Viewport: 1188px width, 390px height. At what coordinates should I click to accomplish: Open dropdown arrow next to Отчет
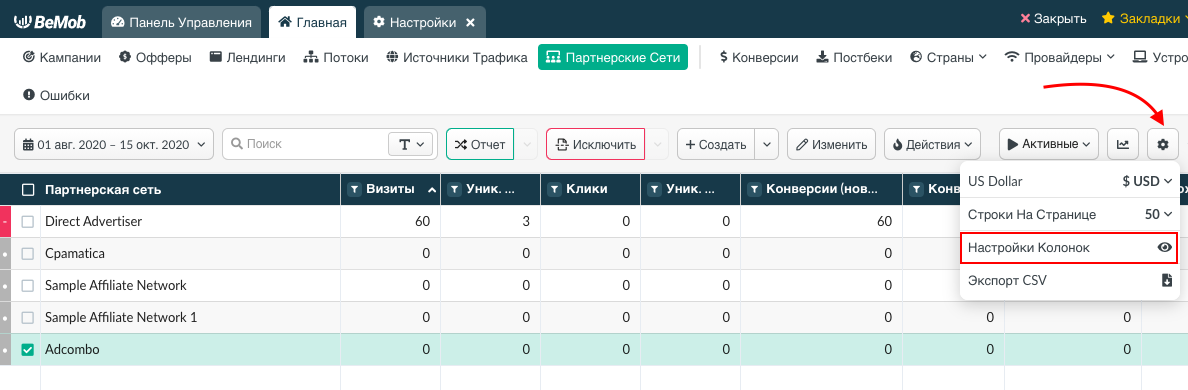(528, 144)
